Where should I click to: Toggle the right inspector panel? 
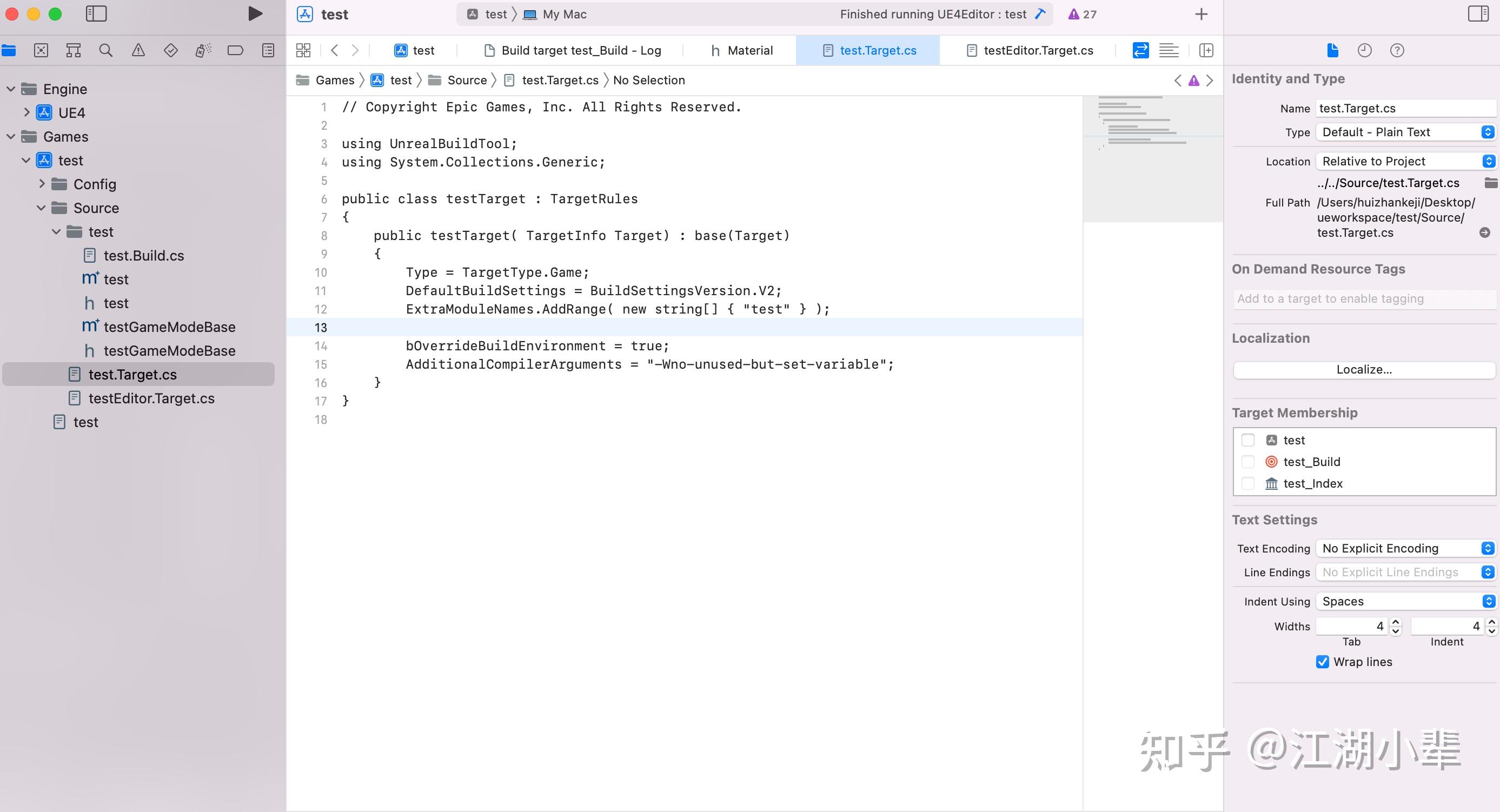pos(1478,14)
